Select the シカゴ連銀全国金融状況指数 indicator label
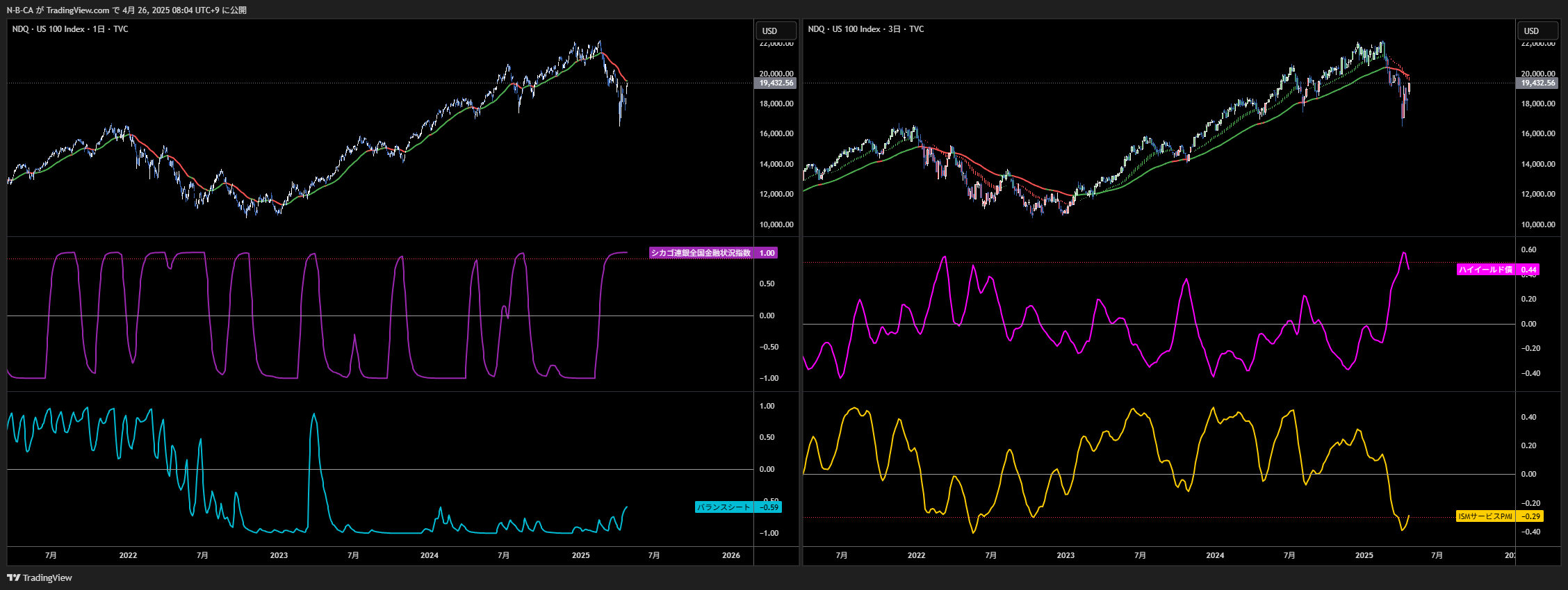 click(x=701, y=253)
